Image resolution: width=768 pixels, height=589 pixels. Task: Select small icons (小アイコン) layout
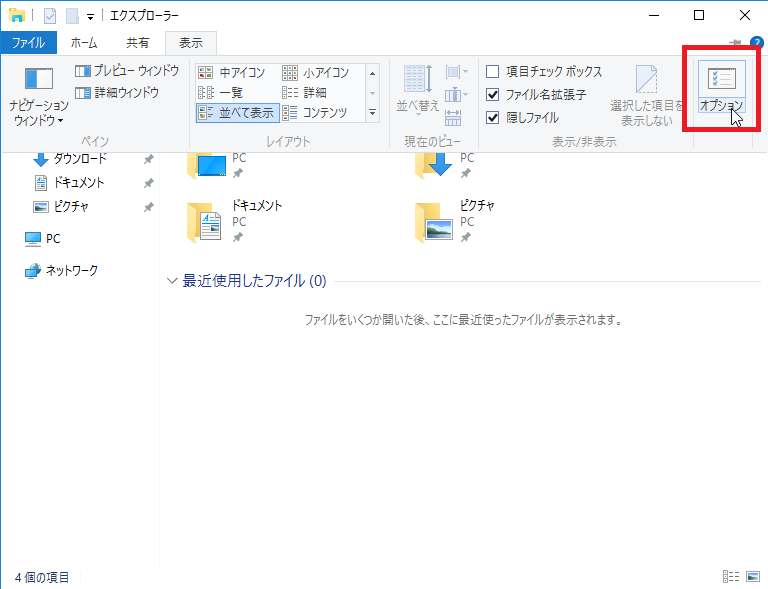pos(316,72)
